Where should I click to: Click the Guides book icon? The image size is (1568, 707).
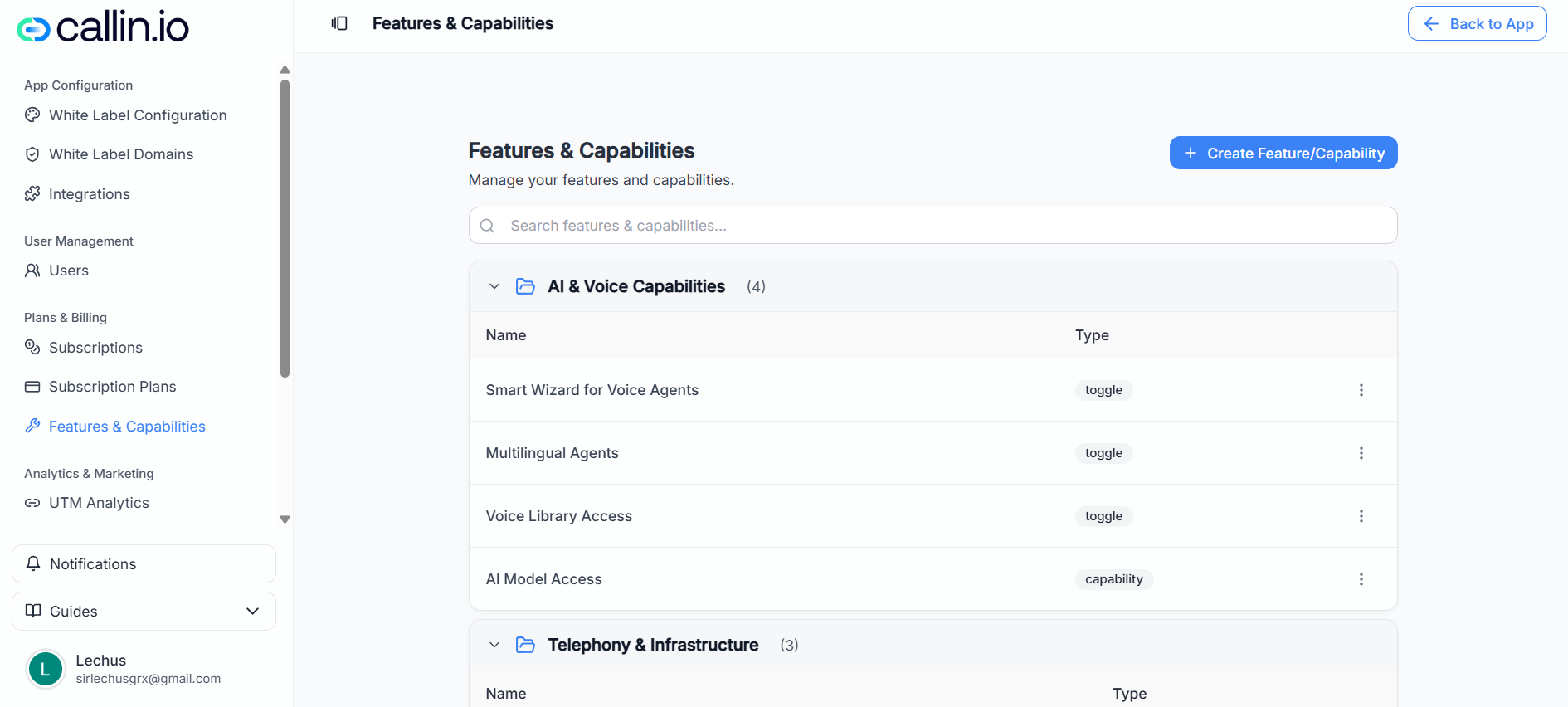[33, 611]
